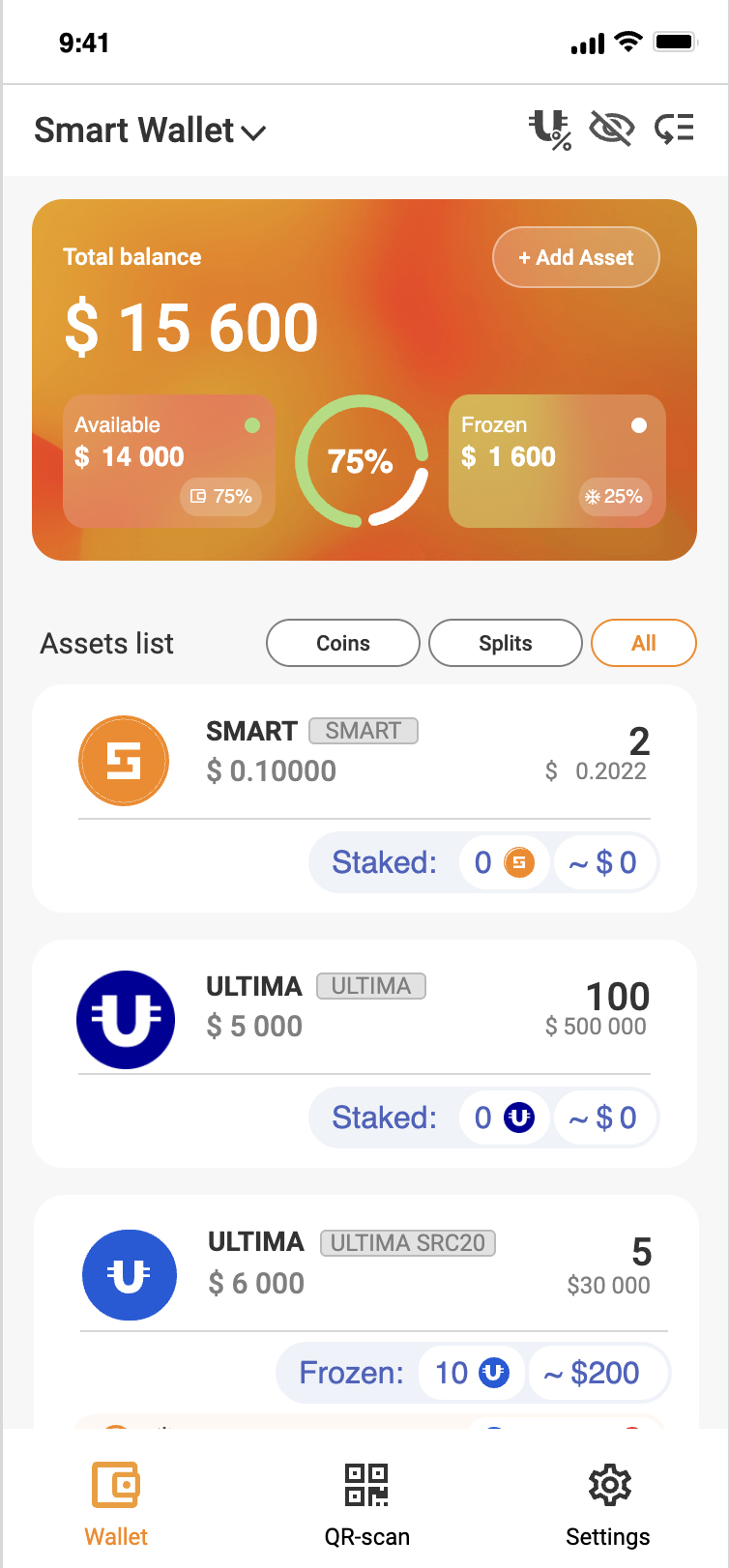Viewport: 729px width, 1568px height.
Task: Show All assets filter
Action: pyautogui.click(x=643, y=643)
